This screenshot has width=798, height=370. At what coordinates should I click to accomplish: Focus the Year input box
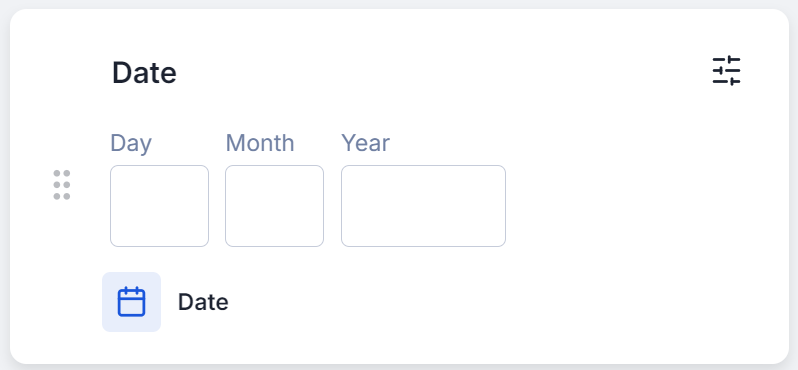(x=423, y=206)
